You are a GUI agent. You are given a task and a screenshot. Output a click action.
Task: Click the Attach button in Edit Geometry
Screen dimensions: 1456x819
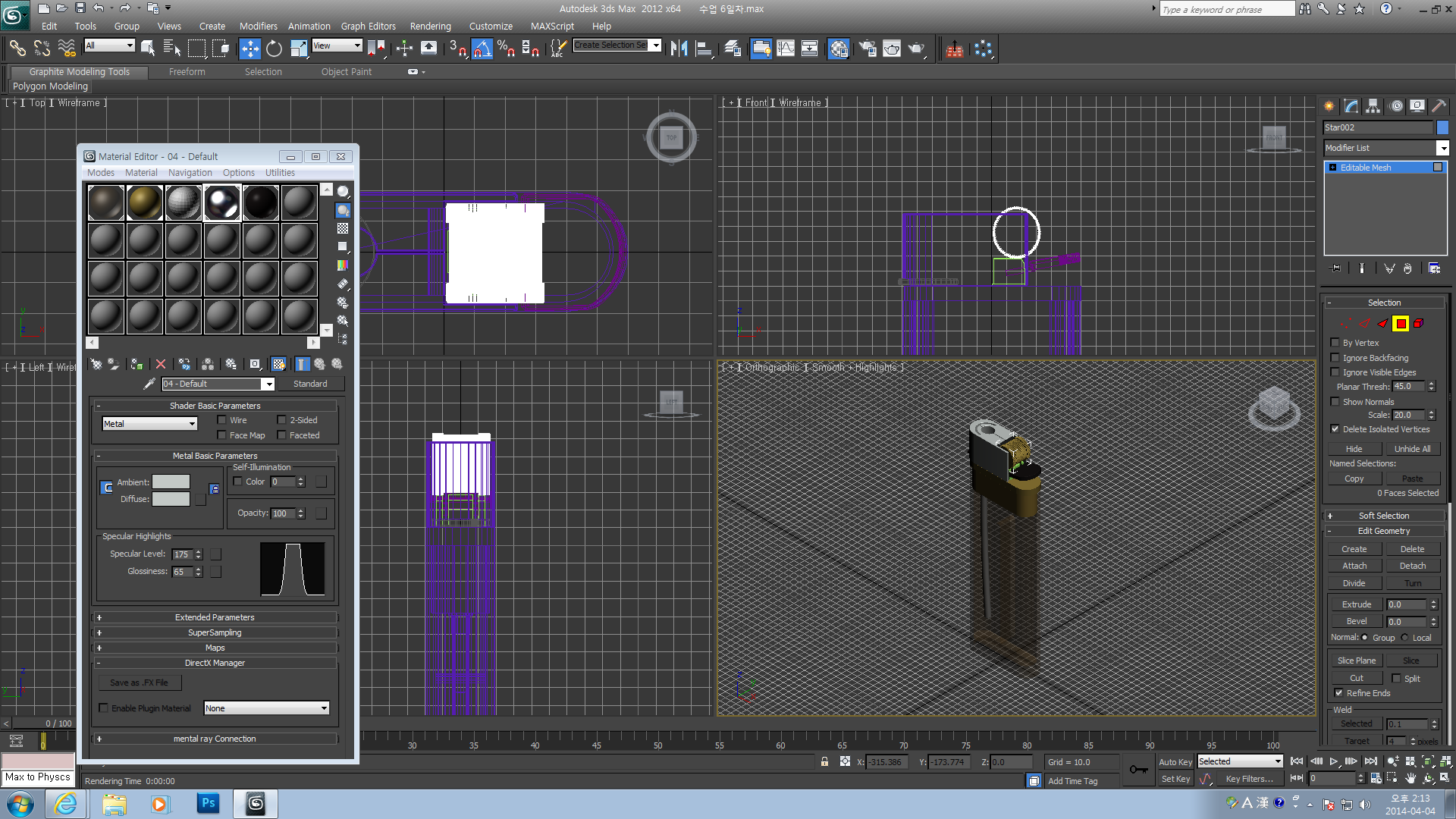point(1354,566)
